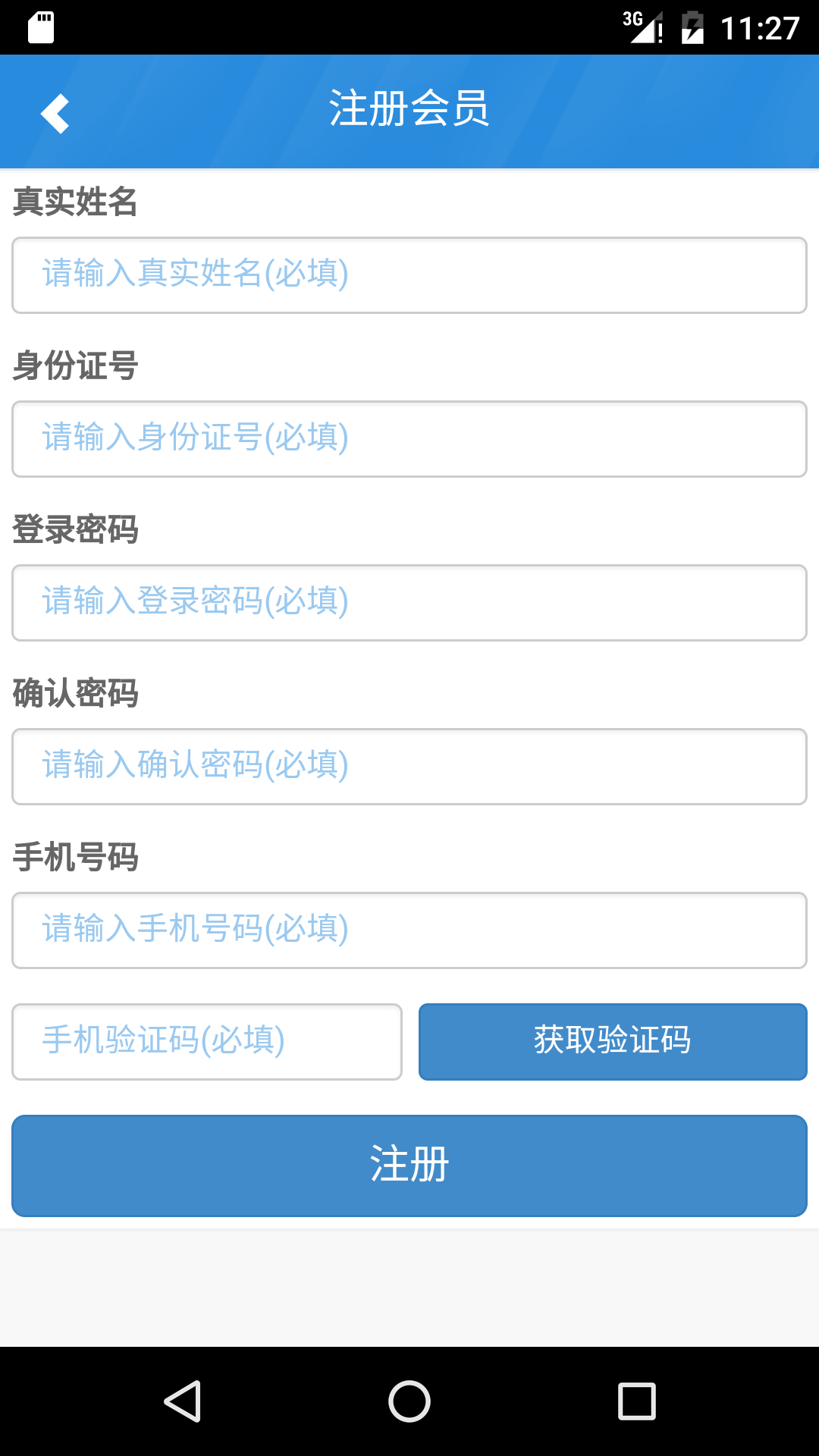Tap the SD card status icon
Viewport: 819px width, 1456px height.
tap(41, 28)
